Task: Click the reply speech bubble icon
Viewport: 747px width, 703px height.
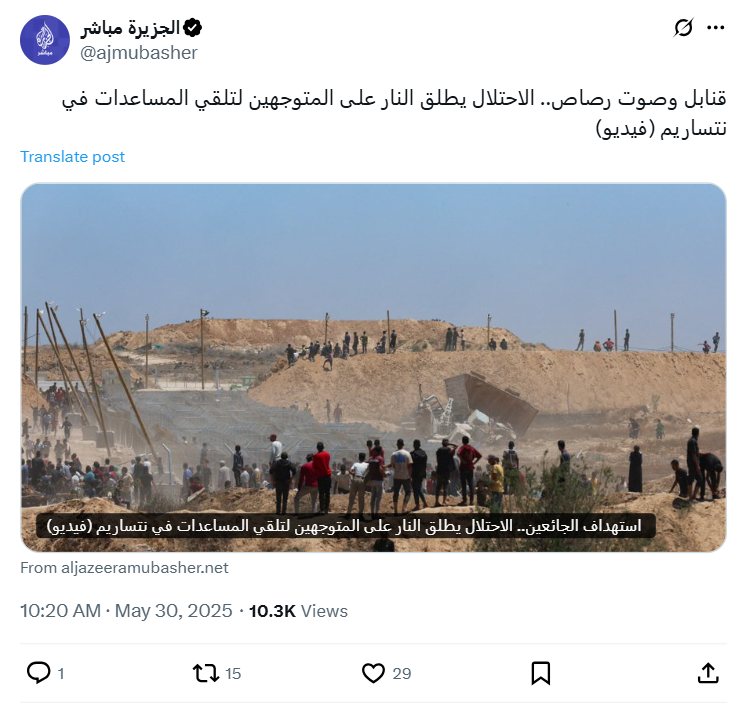Action: (39, 673)
